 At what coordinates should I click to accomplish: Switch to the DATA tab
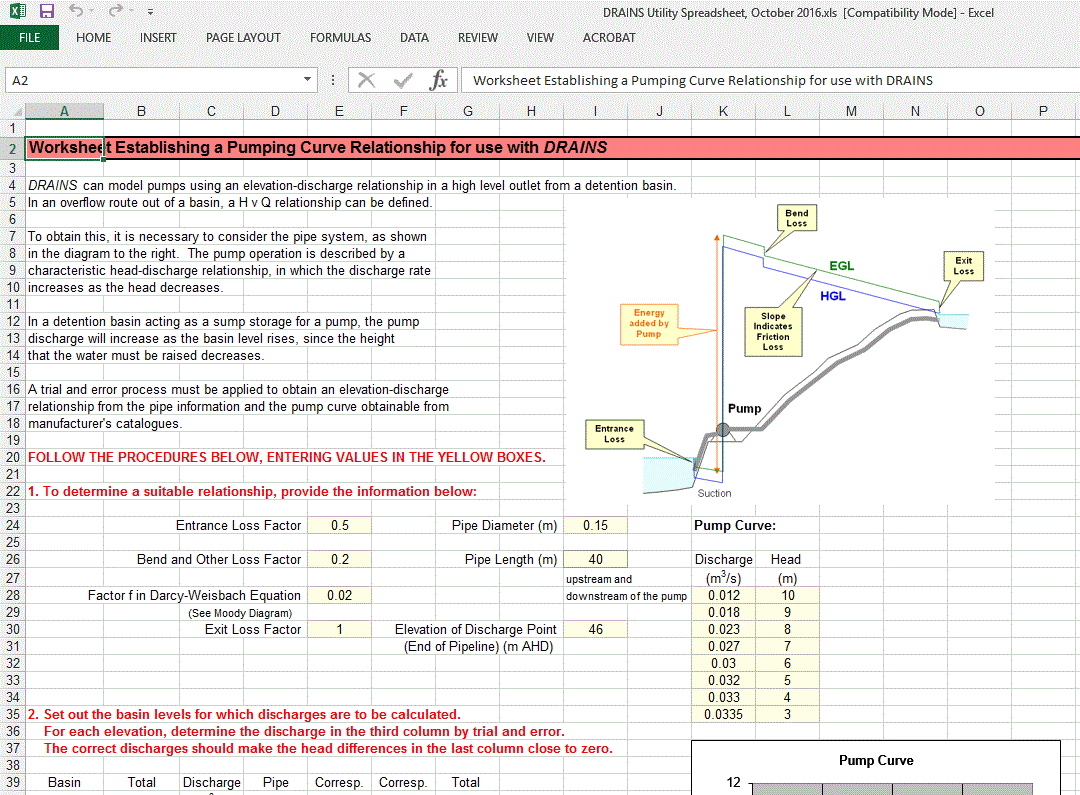pos(415,38)
